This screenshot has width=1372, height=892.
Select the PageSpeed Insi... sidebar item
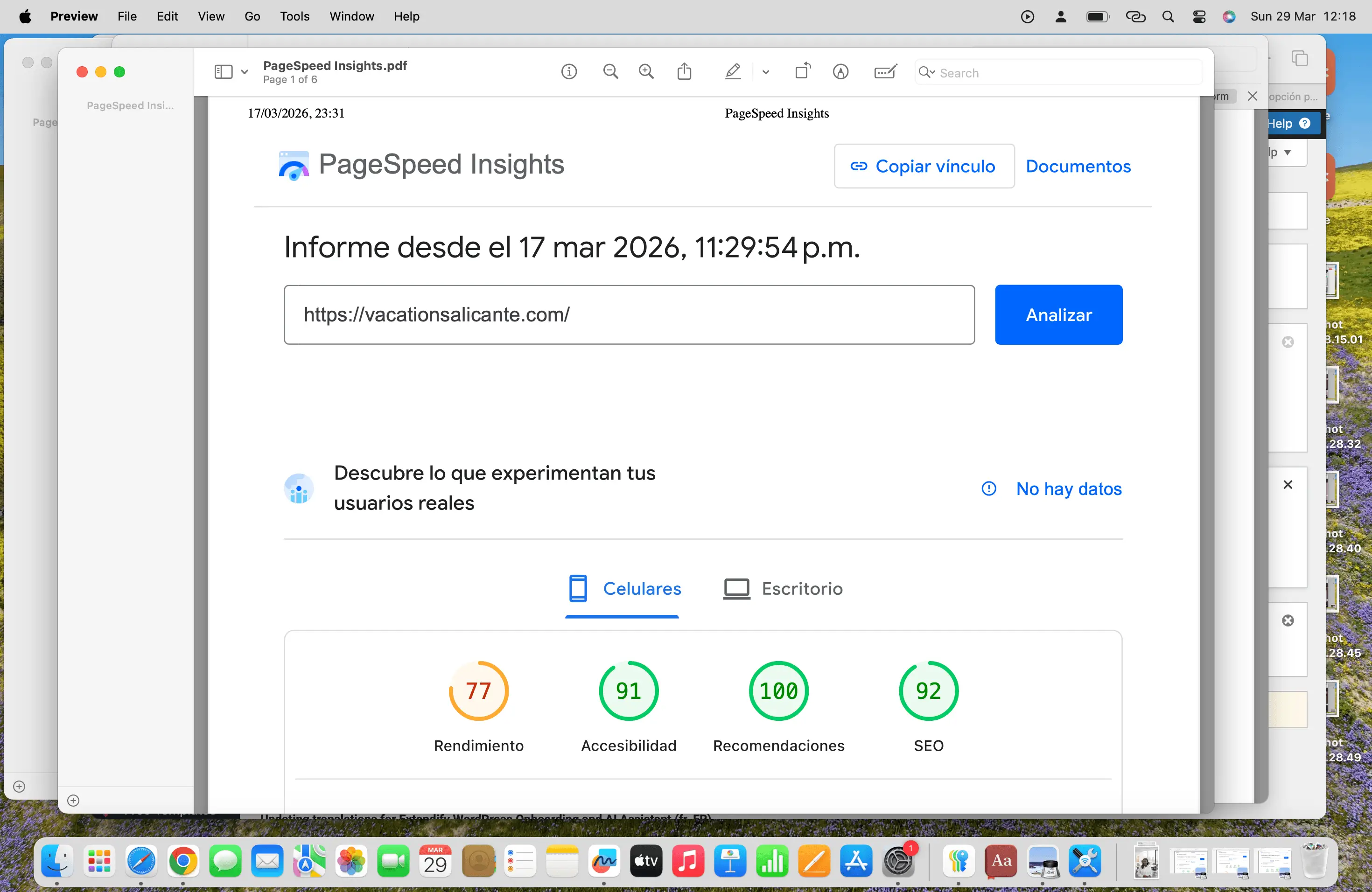coord(130,105)
